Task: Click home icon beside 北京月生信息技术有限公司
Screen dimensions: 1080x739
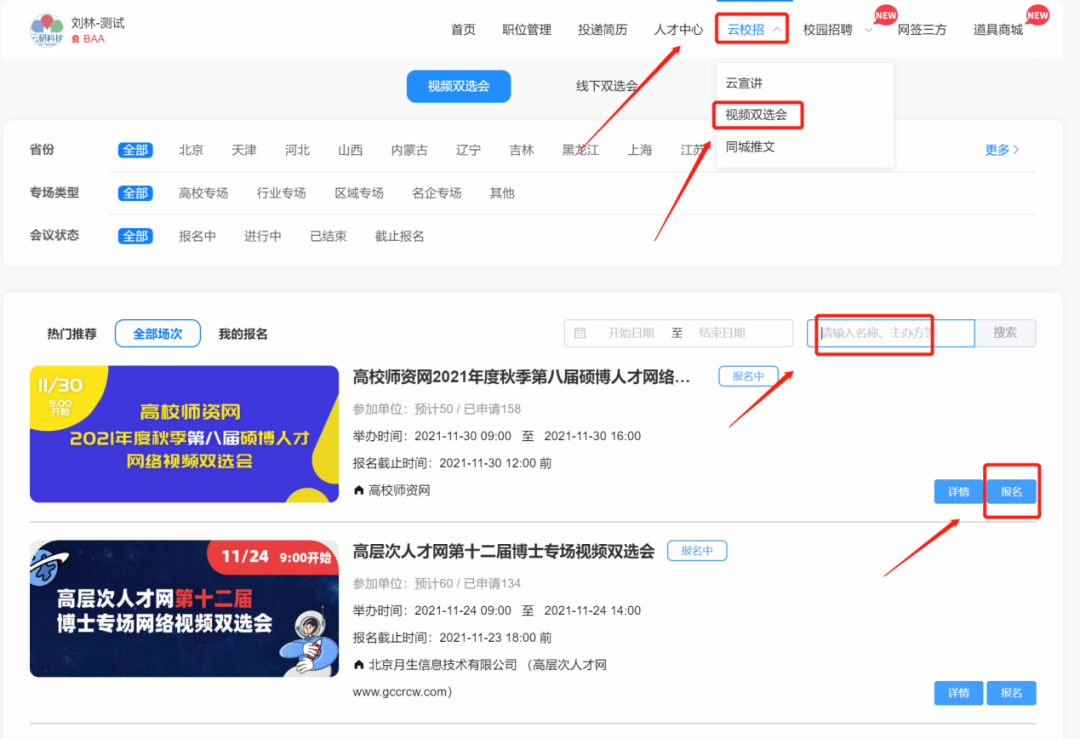Action: [x=359, y=665]
